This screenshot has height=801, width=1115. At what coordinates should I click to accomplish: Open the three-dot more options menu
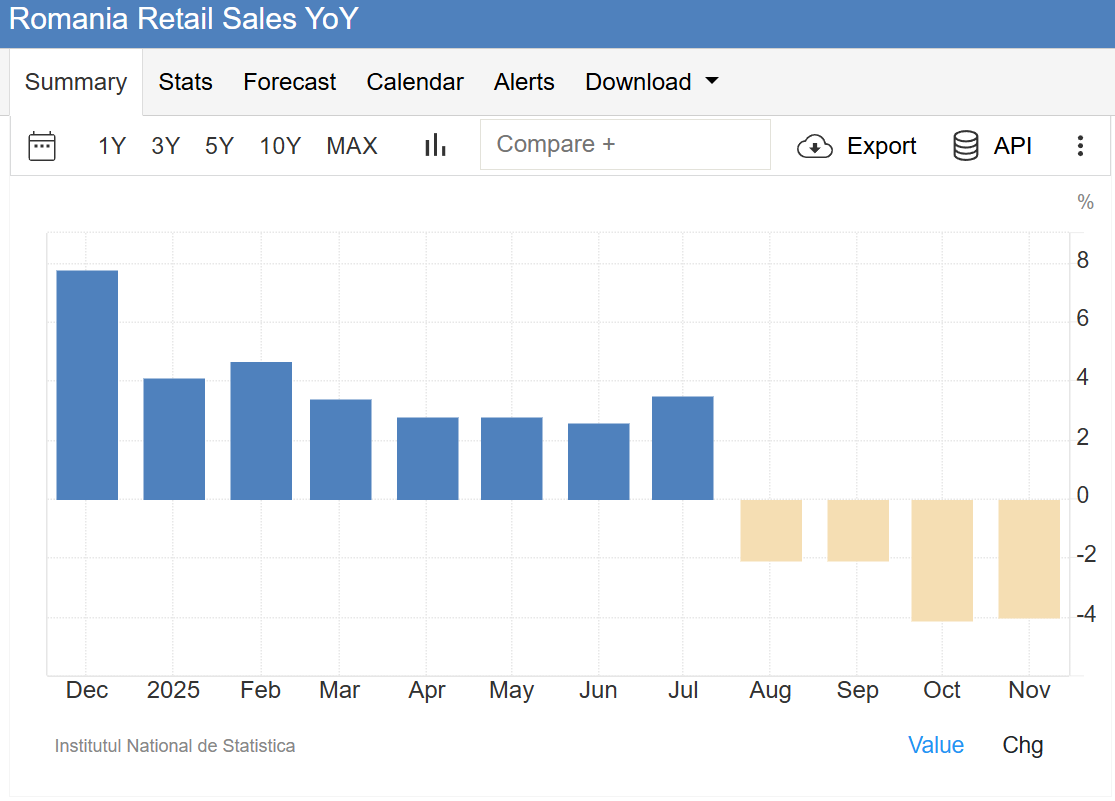pyautogui.click(x=1080, y=146)
